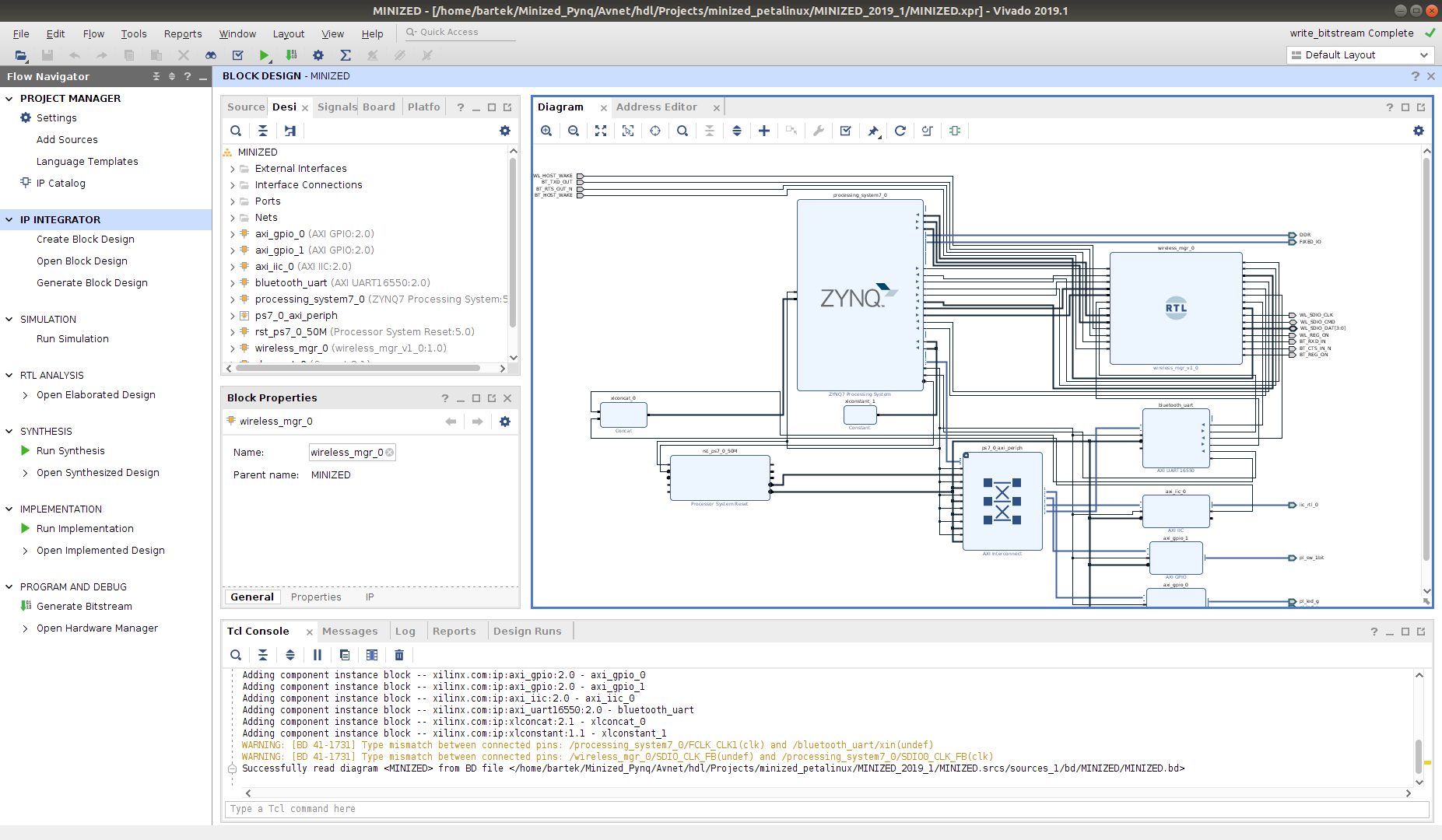
Task: Click the trash Clear icon in Tcl Console
Action: pyautogui.click(x=399, y=655)
